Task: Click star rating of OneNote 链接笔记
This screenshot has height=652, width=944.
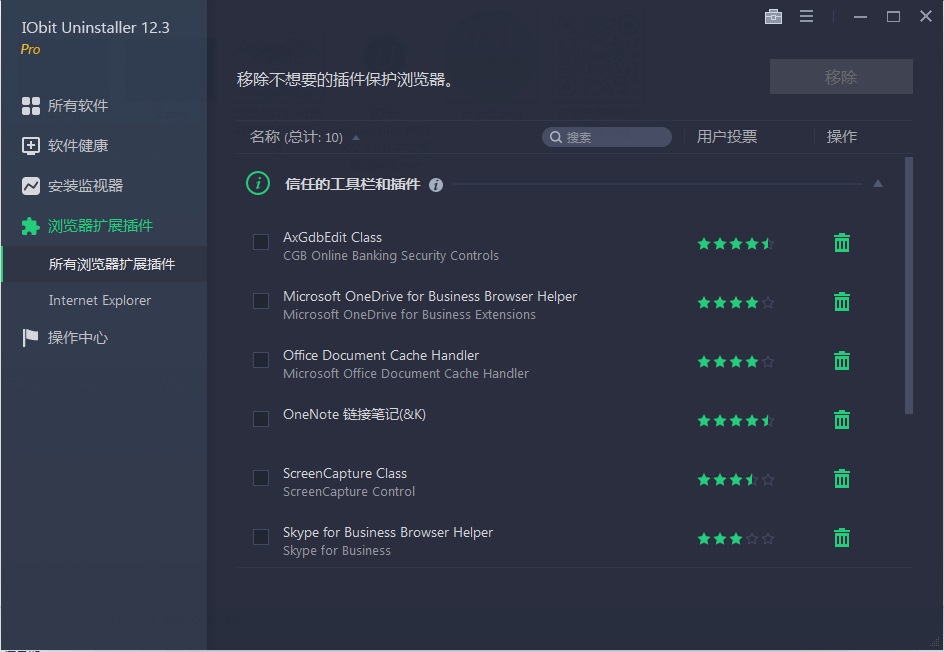Action: pyautogui.click(x=735, y=421)
